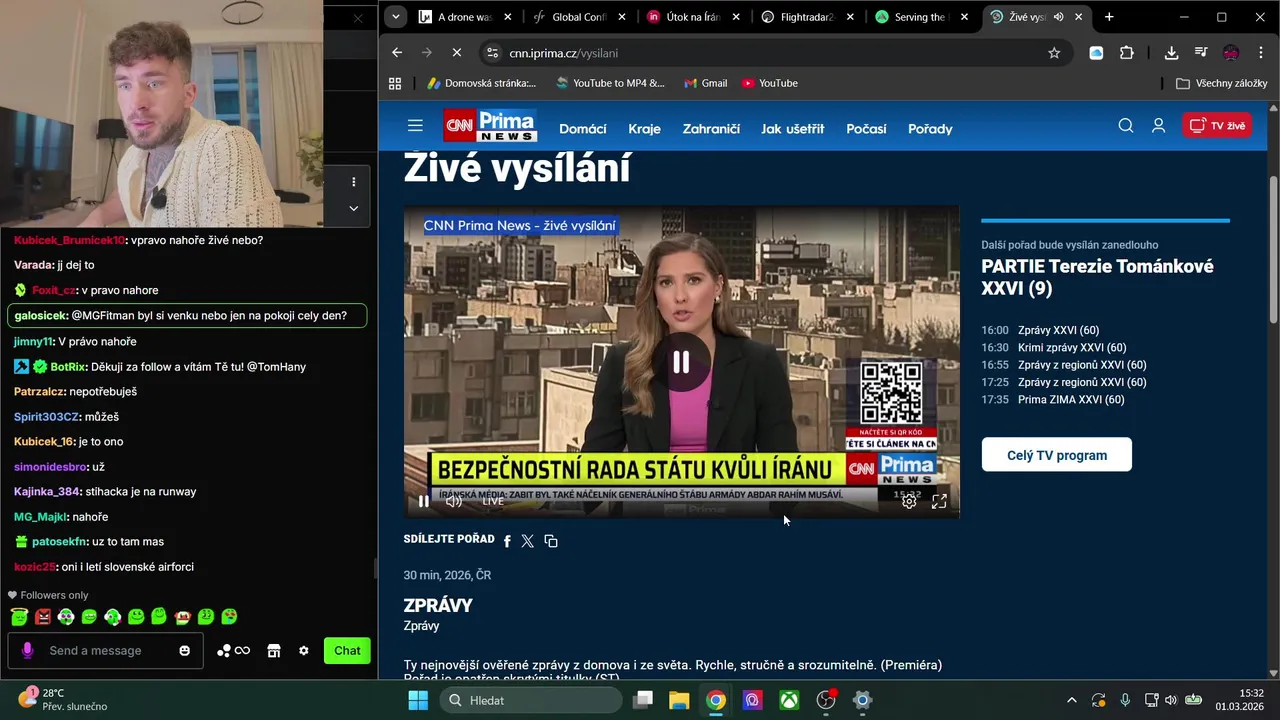The image size is (1280, 720).
Task: Bookmark this page with the star
Action: coord(1054,53)
